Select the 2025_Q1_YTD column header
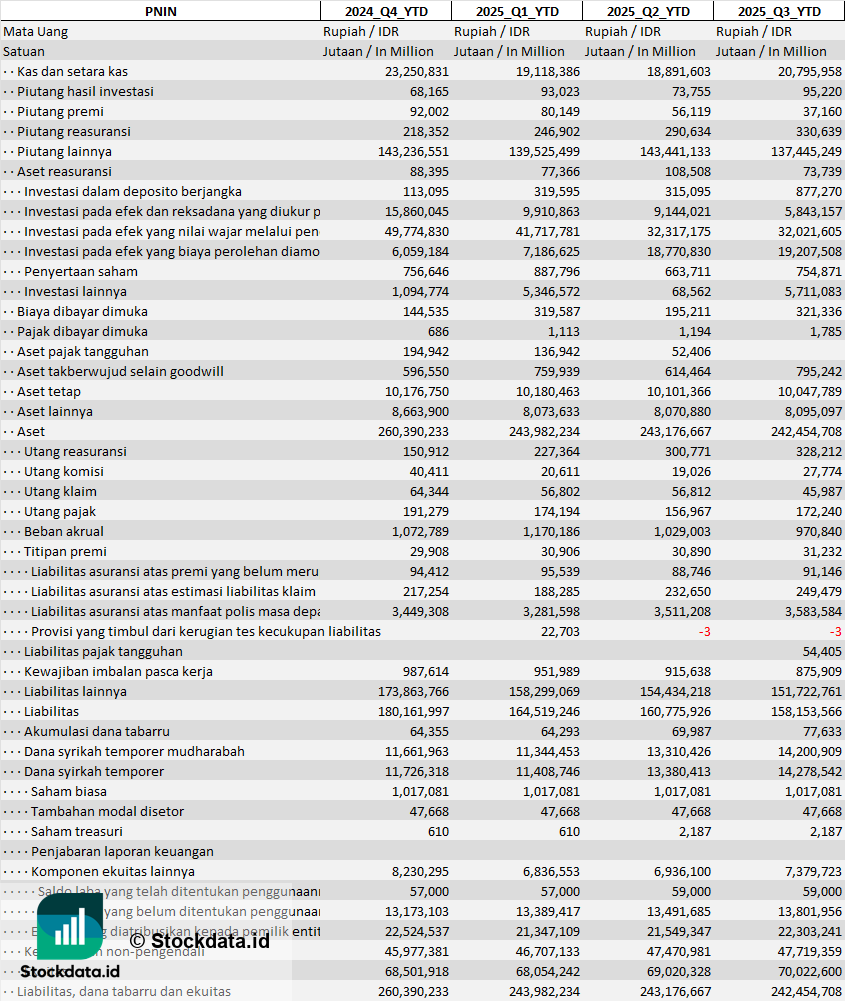The image size is (845, 1001). 517,11
